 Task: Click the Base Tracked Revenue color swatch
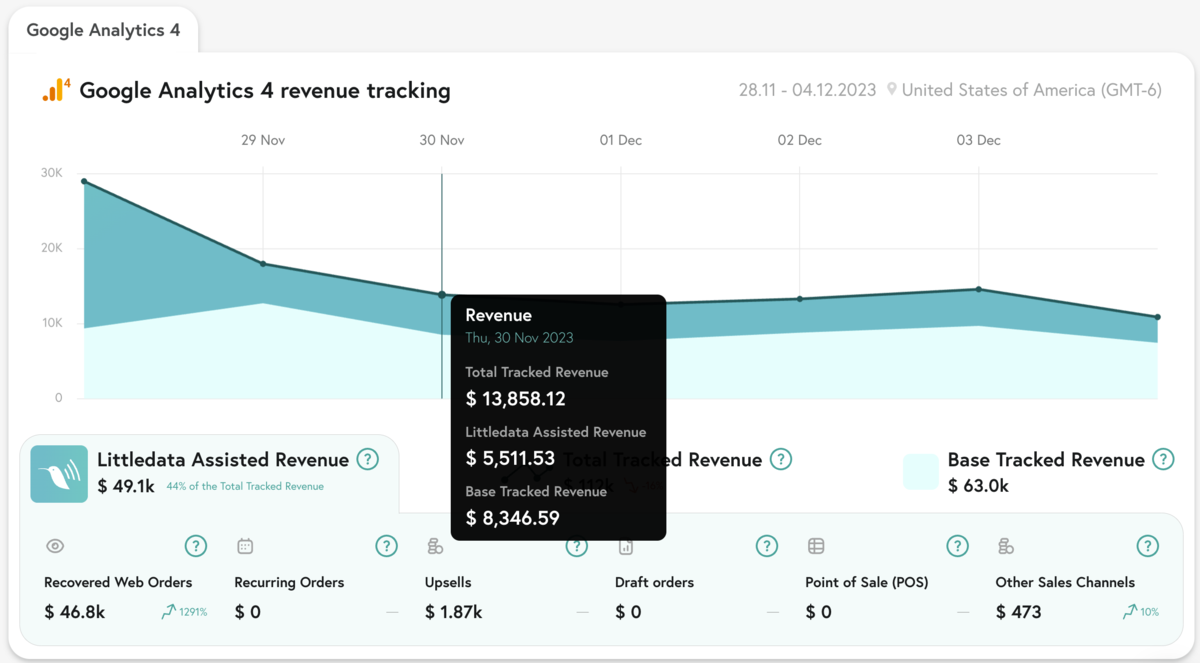pyautogui.click(x=921, y=472)
